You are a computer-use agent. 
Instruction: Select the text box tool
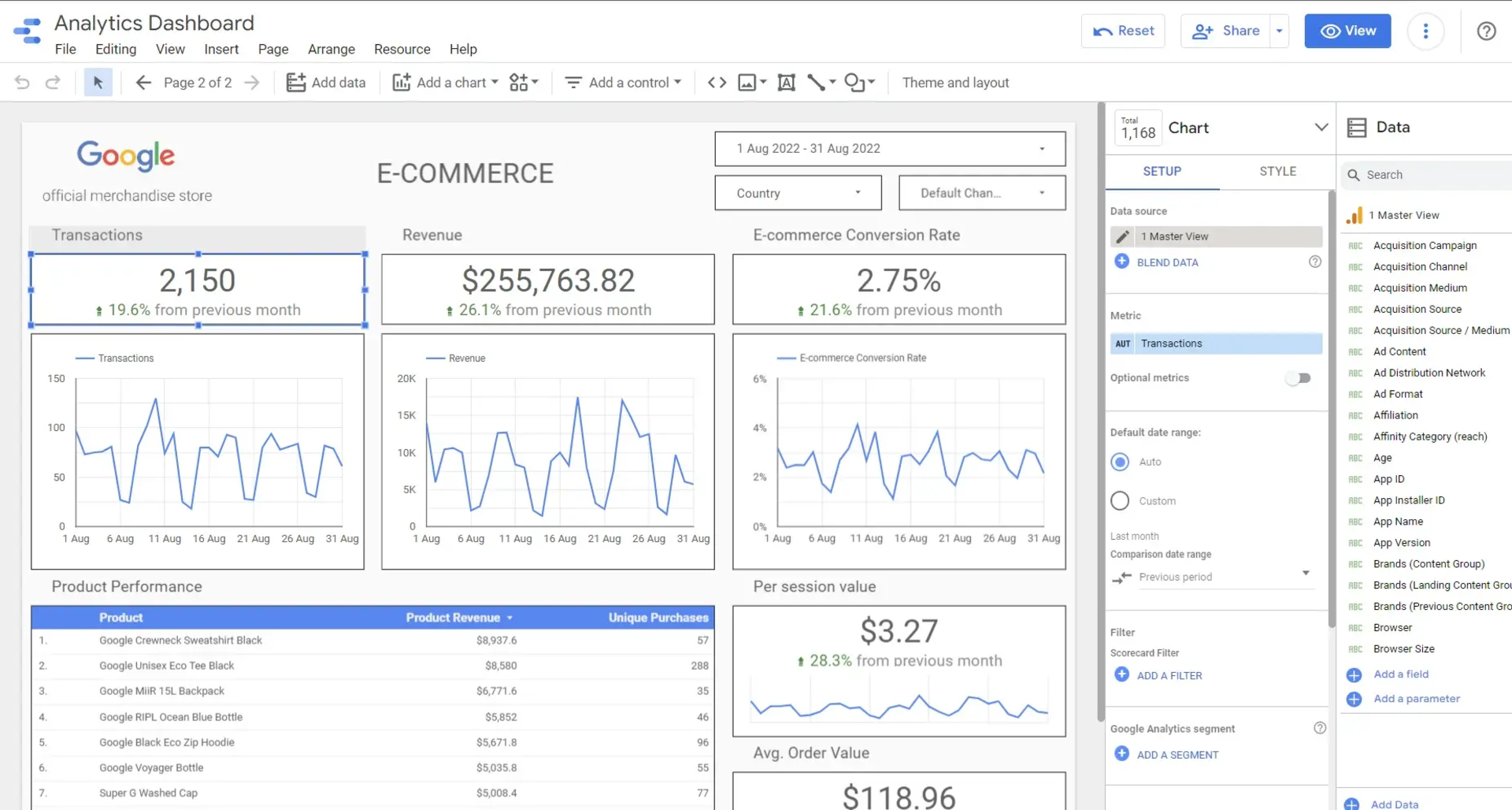click(x=786, y=82)
